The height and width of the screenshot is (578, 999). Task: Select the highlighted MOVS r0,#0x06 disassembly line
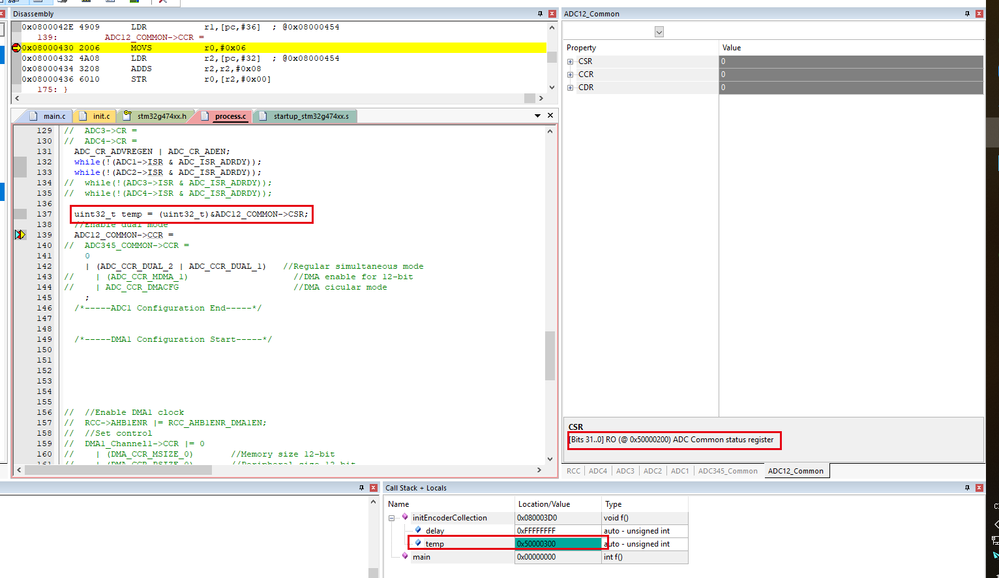coord(284,48)
